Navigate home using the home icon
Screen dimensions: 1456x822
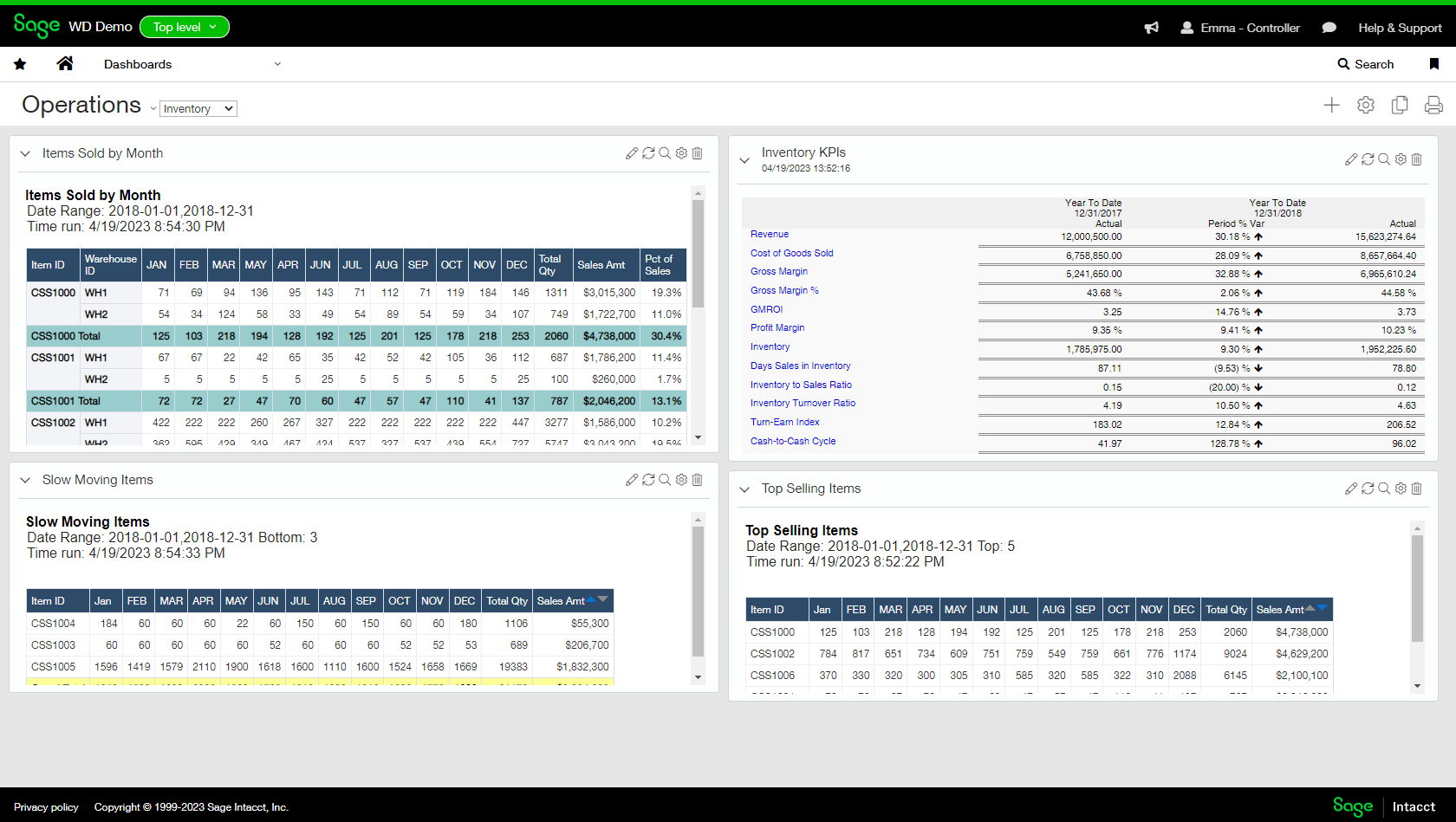[x=65, y=63]
